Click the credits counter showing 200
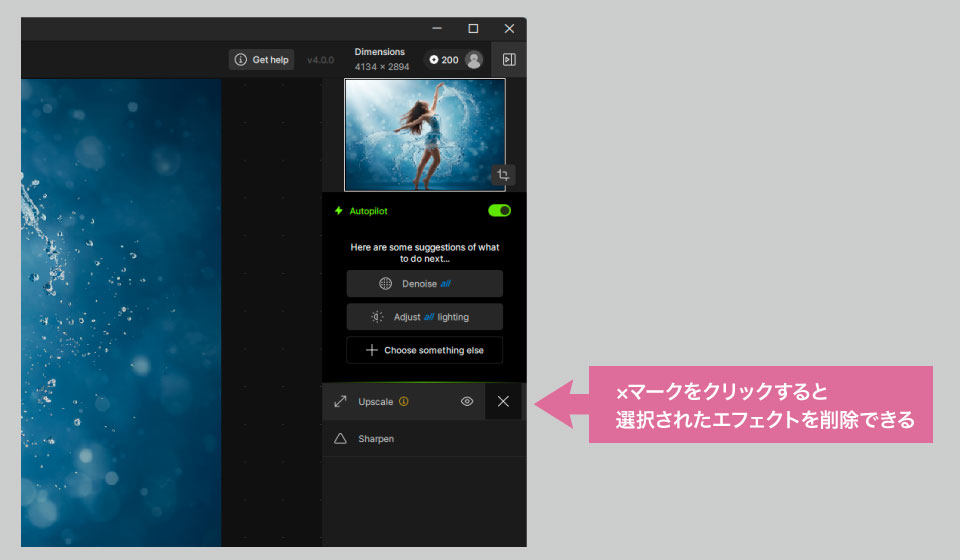This screenshot has width=960, height=560. coord(444,59)
